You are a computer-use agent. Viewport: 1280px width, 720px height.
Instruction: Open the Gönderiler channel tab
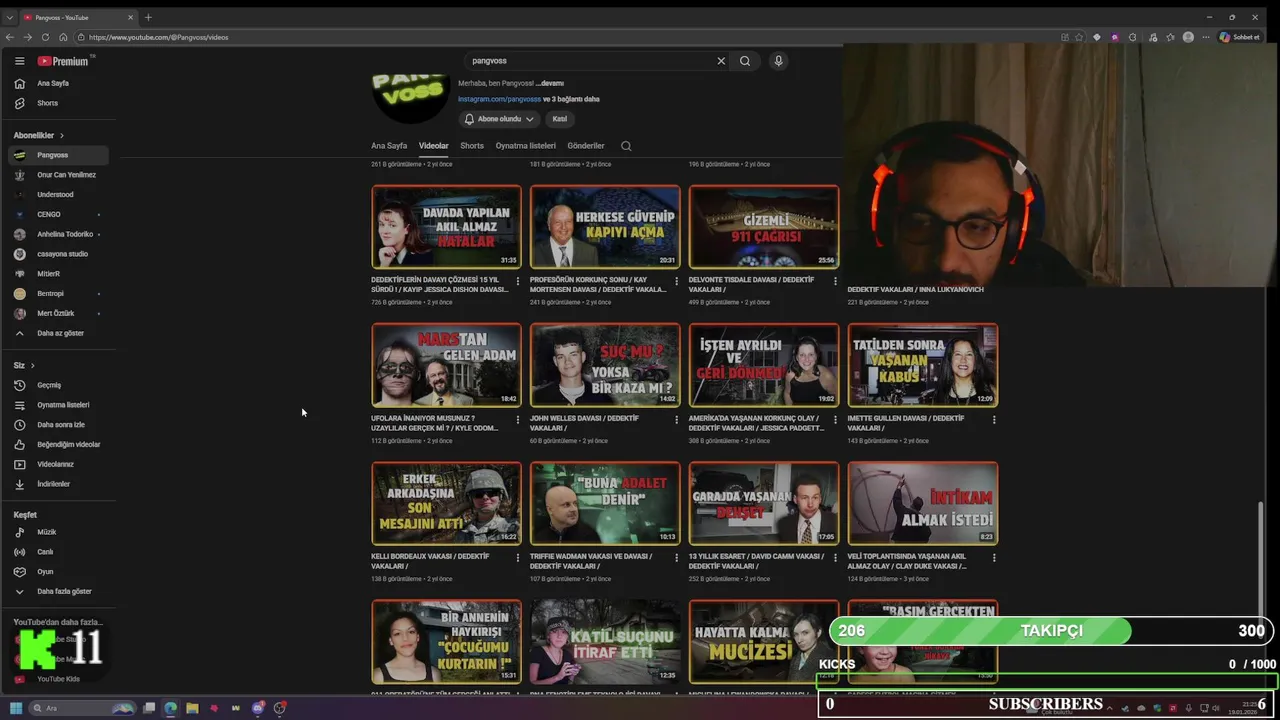[x=586, y=146]
